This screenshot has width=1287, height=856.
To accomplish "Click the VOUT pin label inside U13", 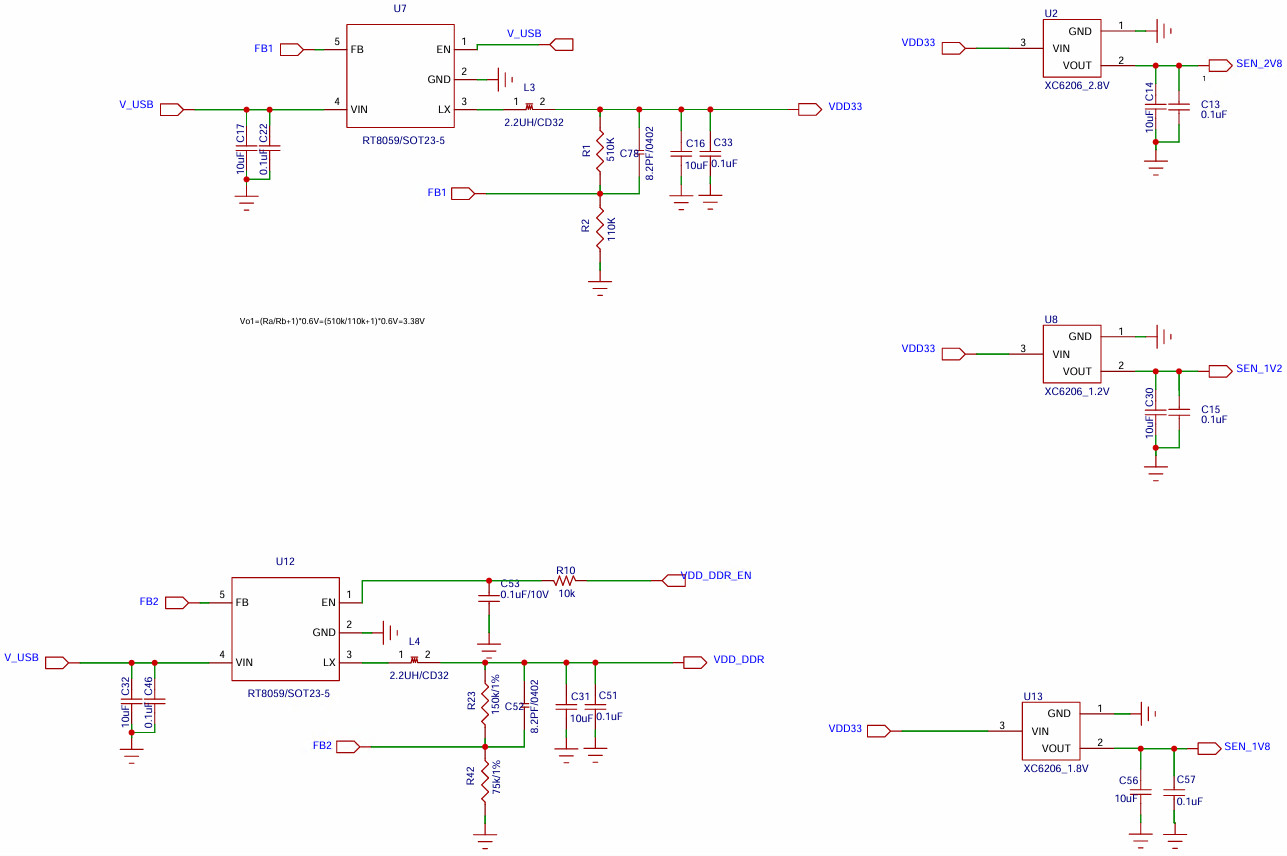I will 1057,748.
